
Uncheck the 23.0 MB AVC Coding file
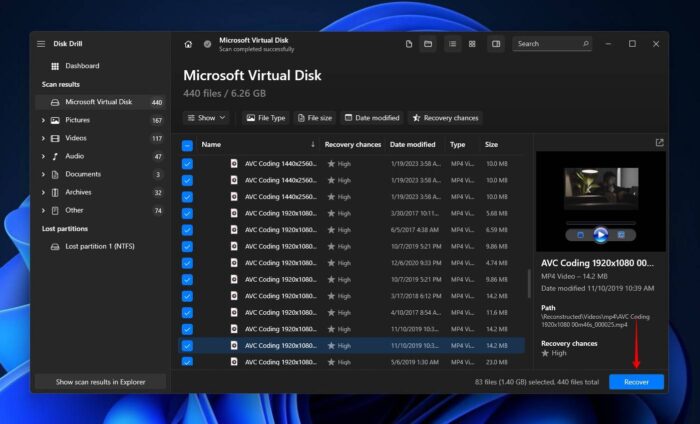coord(187,362)
